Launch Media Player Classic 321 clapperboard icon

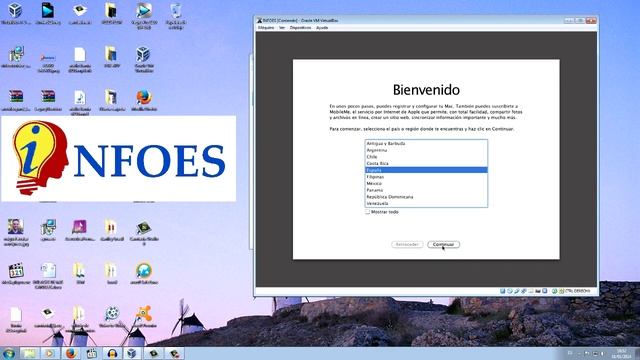(16, 270)
